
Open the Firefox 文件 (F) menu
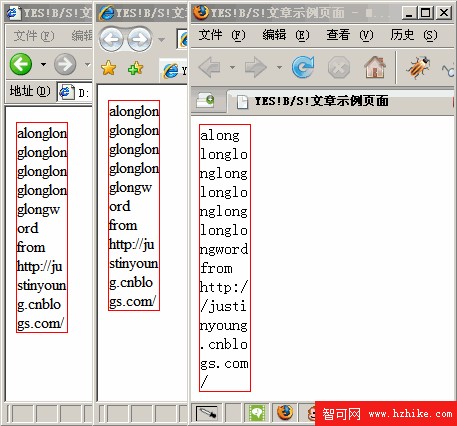pos(222,35)
